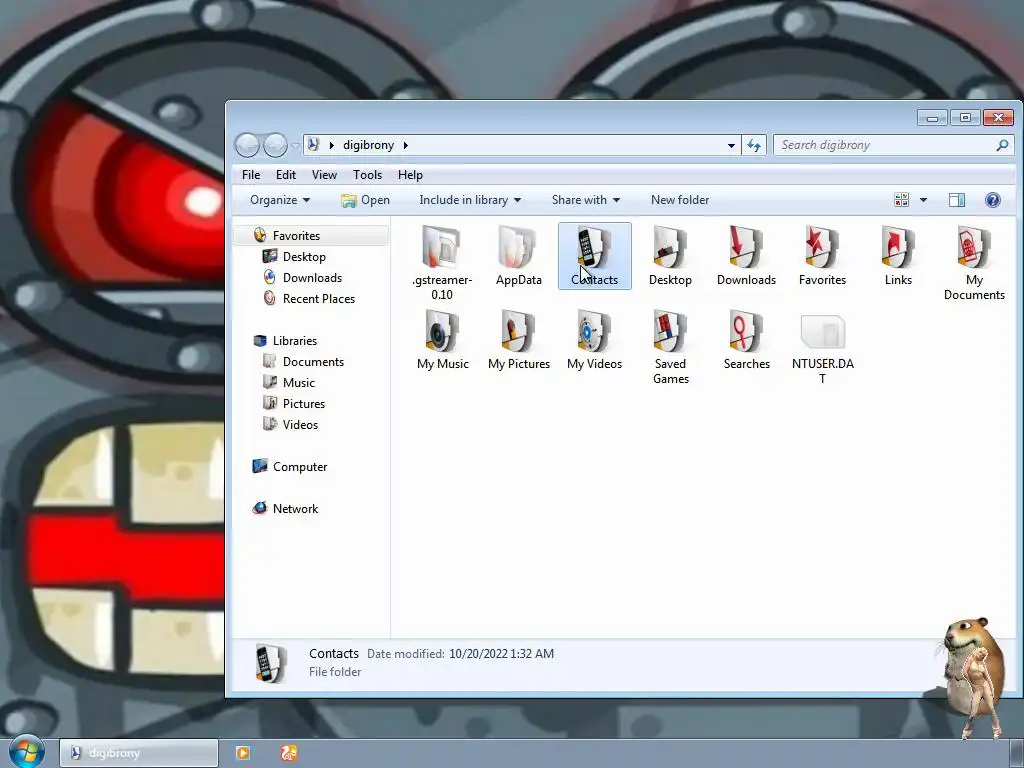Expand the arrow before digibrony in address bar

(x=331, y=145)
